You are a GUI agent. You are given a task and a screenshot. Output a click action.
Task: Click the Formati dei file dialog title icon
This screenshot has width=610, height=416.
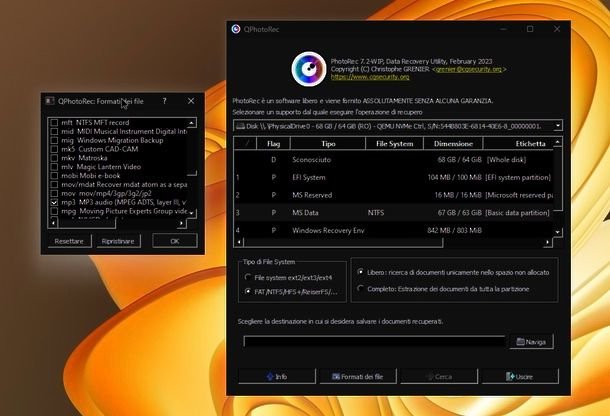[x=50, y=101]
